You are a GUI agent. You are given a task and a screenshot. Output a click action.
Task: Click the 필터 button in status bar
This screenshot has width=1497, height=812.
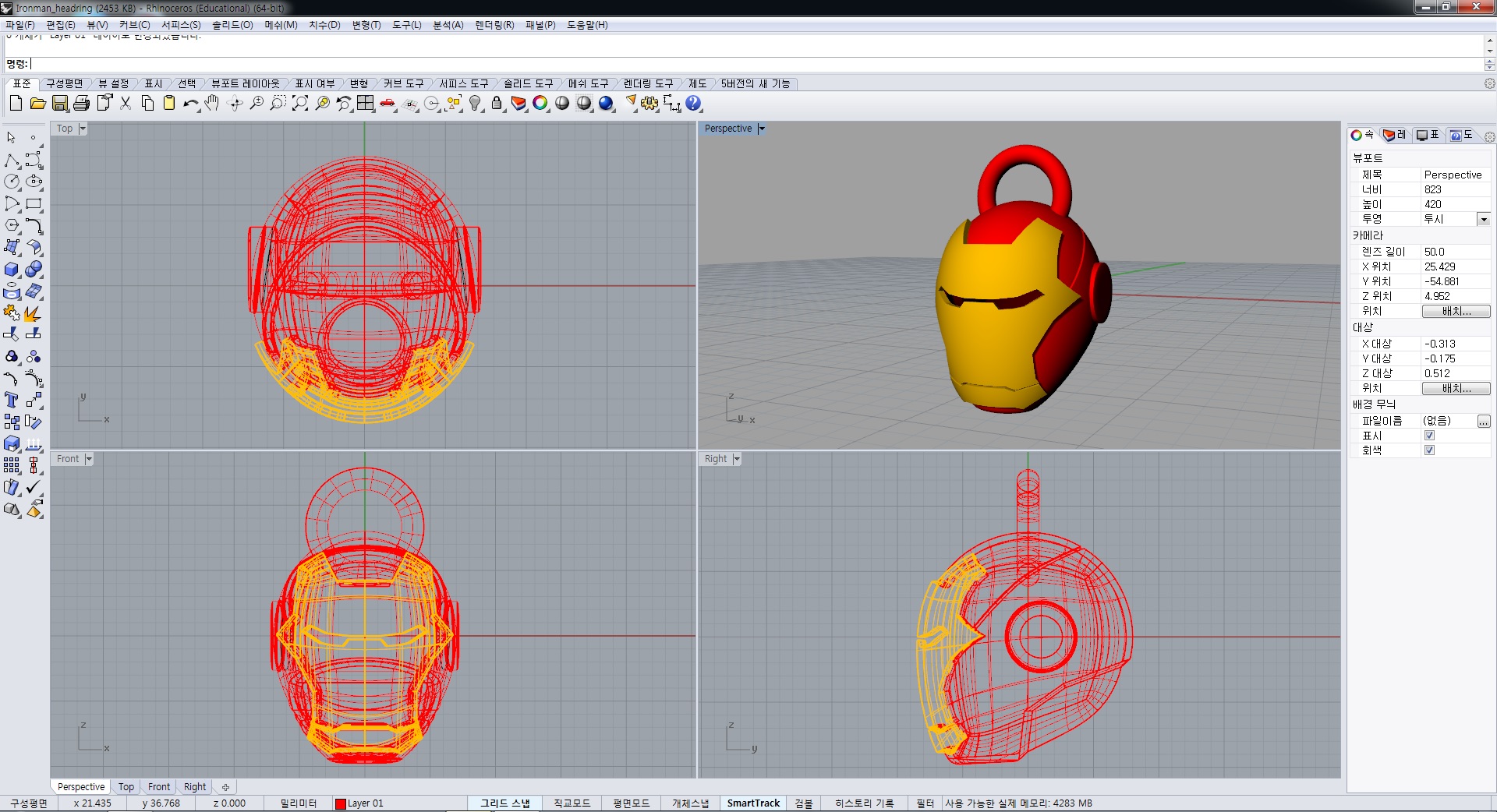(925, 803)
